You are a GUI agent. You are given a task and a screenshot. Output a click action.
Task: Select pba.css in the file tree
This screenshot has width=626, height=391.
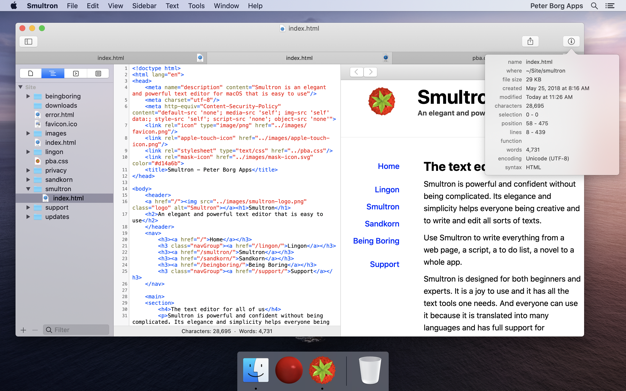(x=56, y=161)
